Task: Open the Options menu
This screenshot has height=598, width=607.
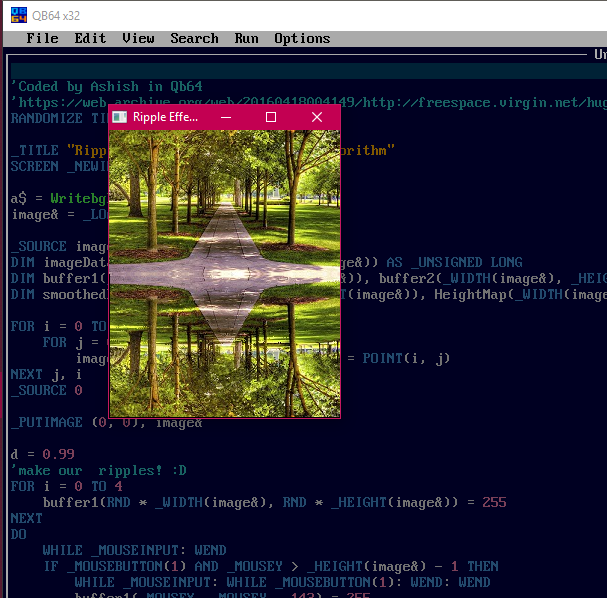Action: (302, 38)
